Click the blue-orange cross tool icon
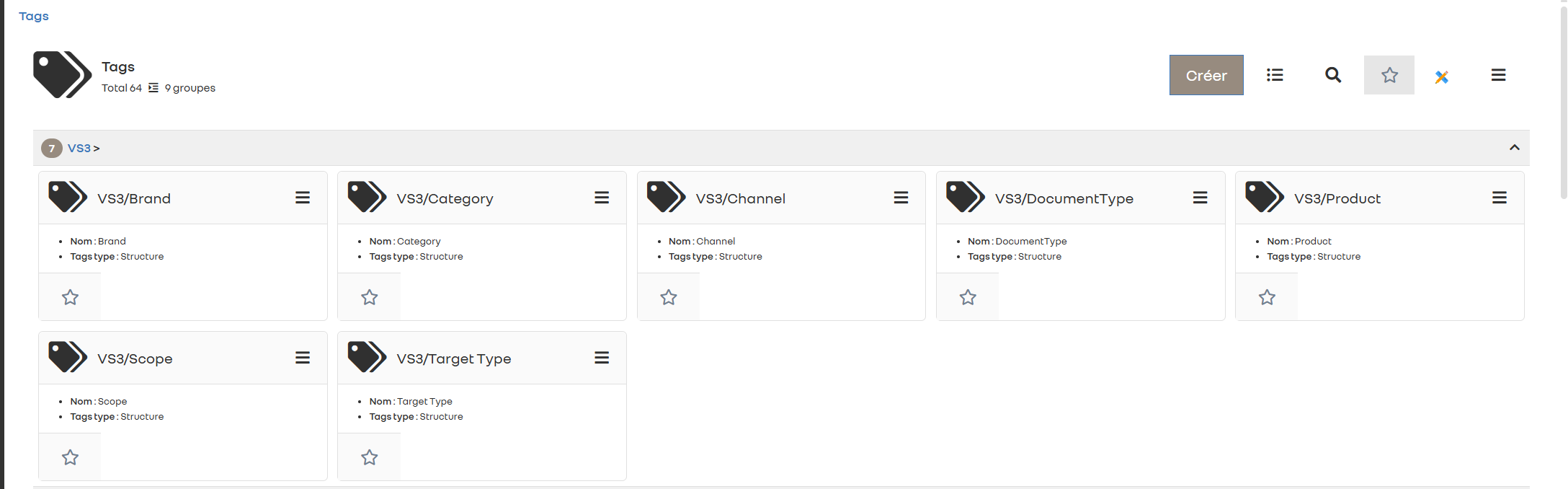The height and width of the screenshot is (489, 1568). pos(1441,76)
